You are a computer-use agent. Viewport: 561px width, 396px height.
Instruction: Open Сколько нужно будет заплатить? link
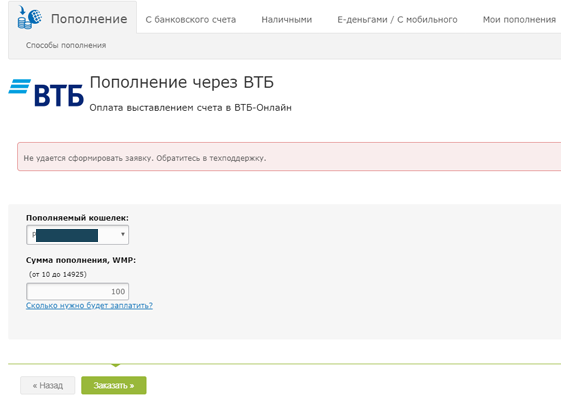[x=89, y=305]
